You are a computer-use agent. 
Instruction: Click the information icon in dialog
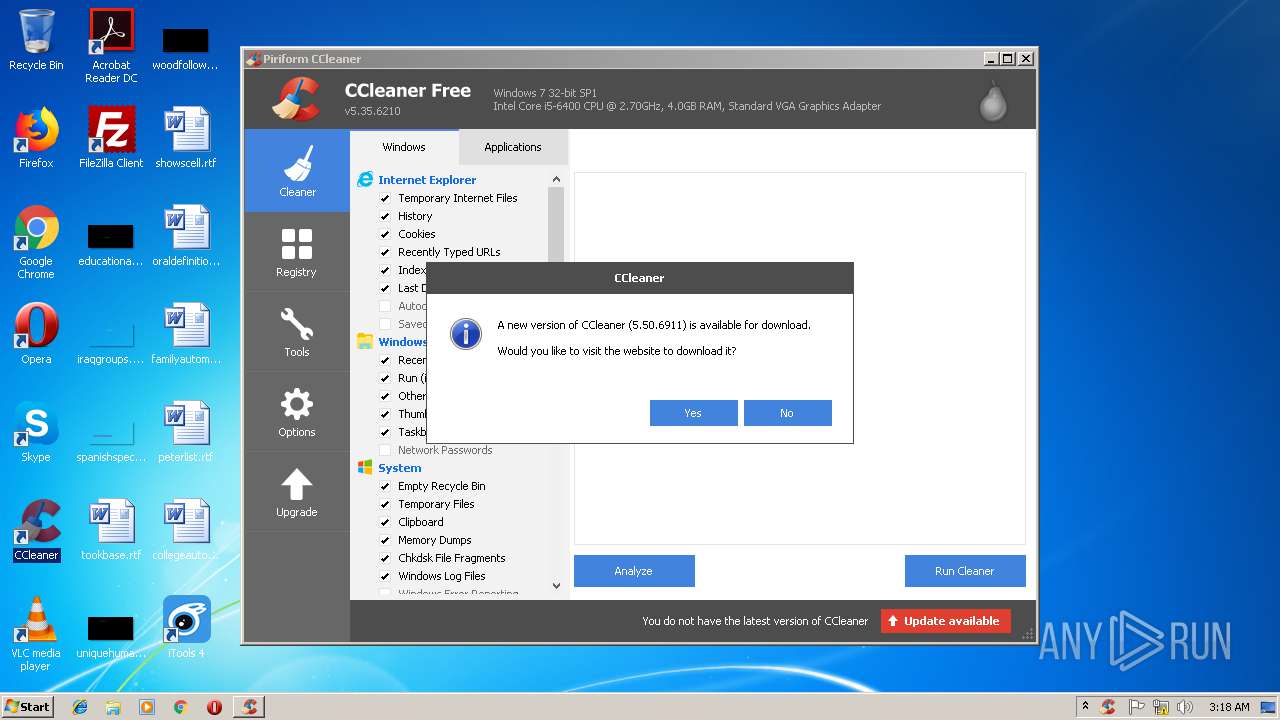click(466, 334)
